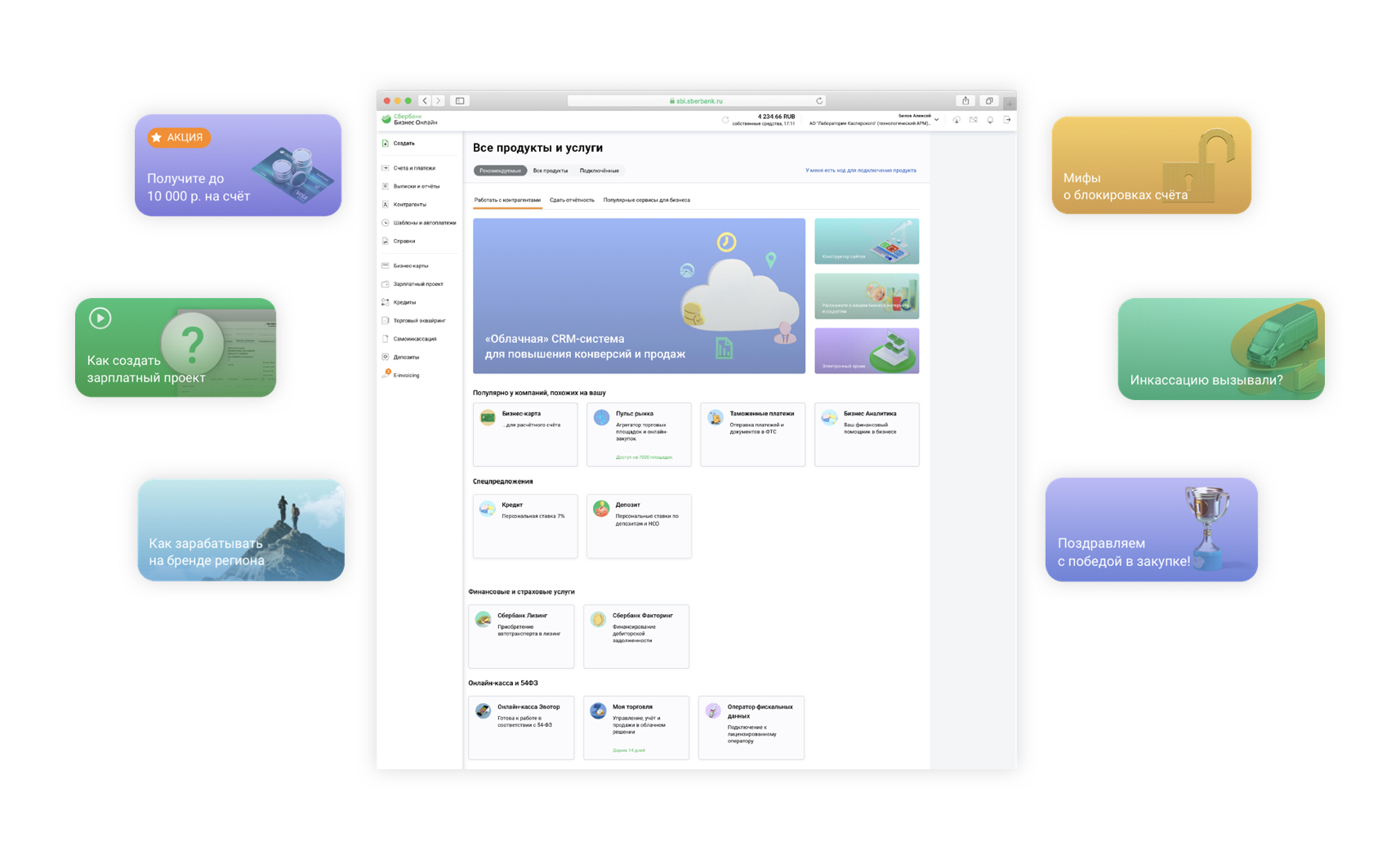Open Оператор фискальных данных card icon
The height and width of the screenshot is (859, 1400).
pyautogui.click(x=713, y=711)
